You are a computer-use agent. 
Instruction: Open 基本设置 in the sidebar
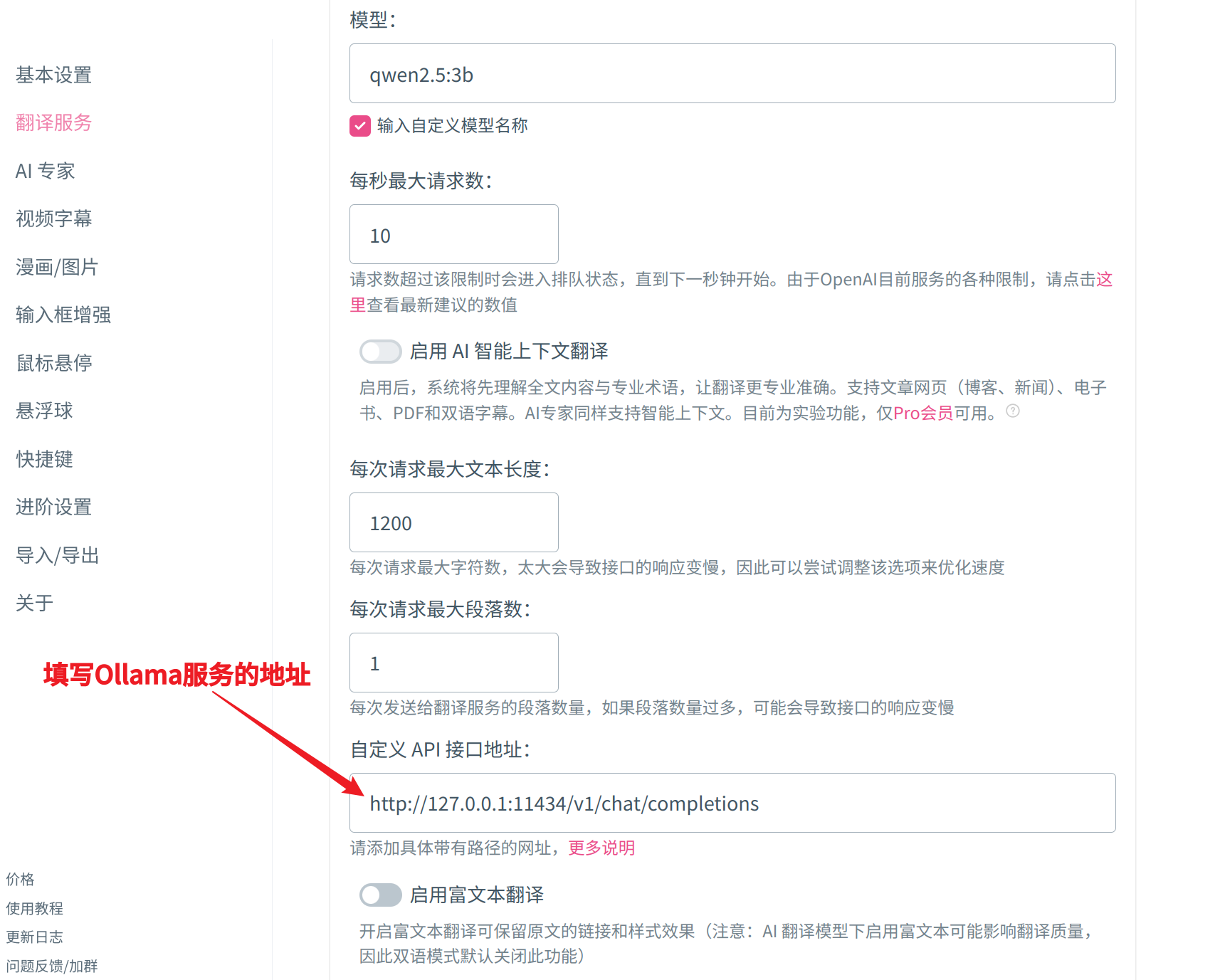tap(54, 75)
